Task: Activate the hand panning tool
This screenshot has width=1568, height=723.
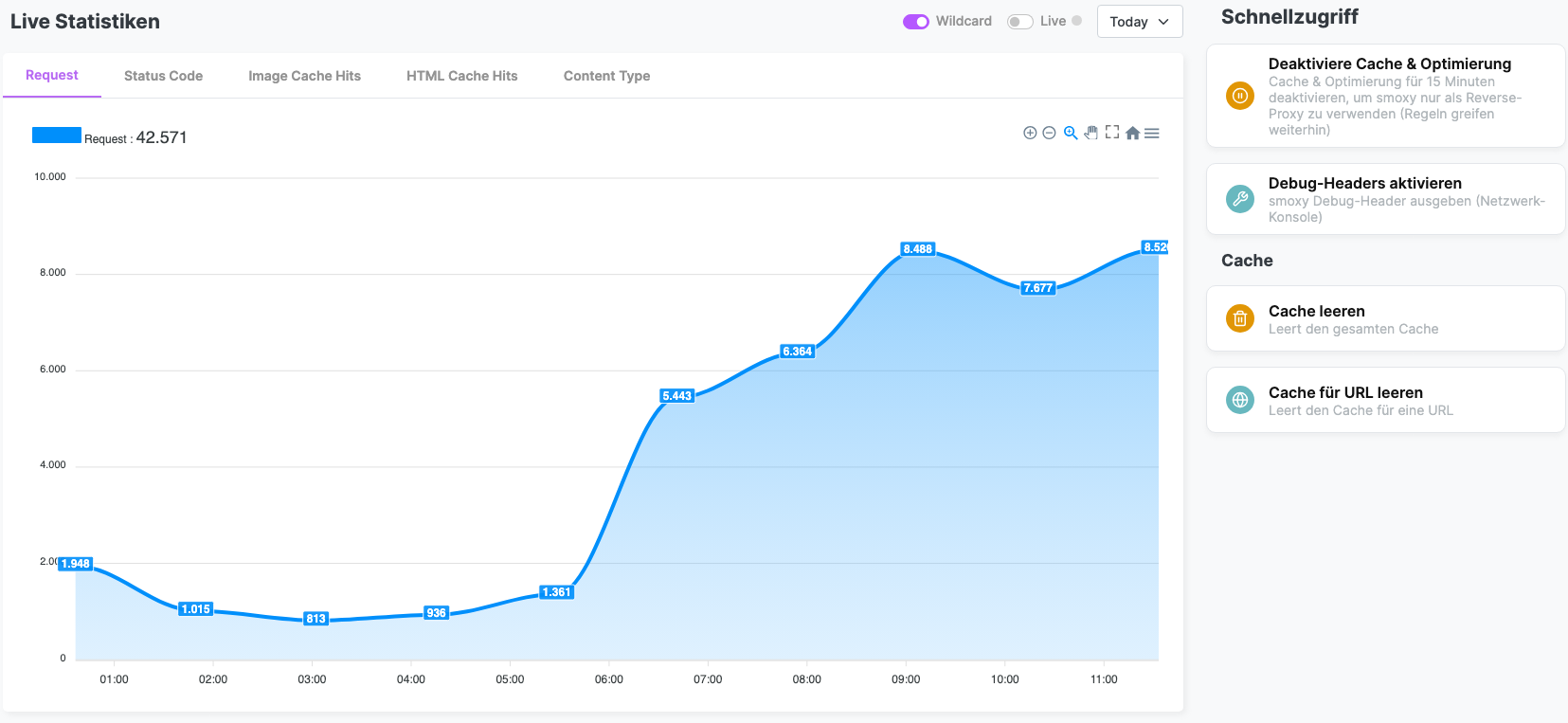Action: coord(1091,133)
